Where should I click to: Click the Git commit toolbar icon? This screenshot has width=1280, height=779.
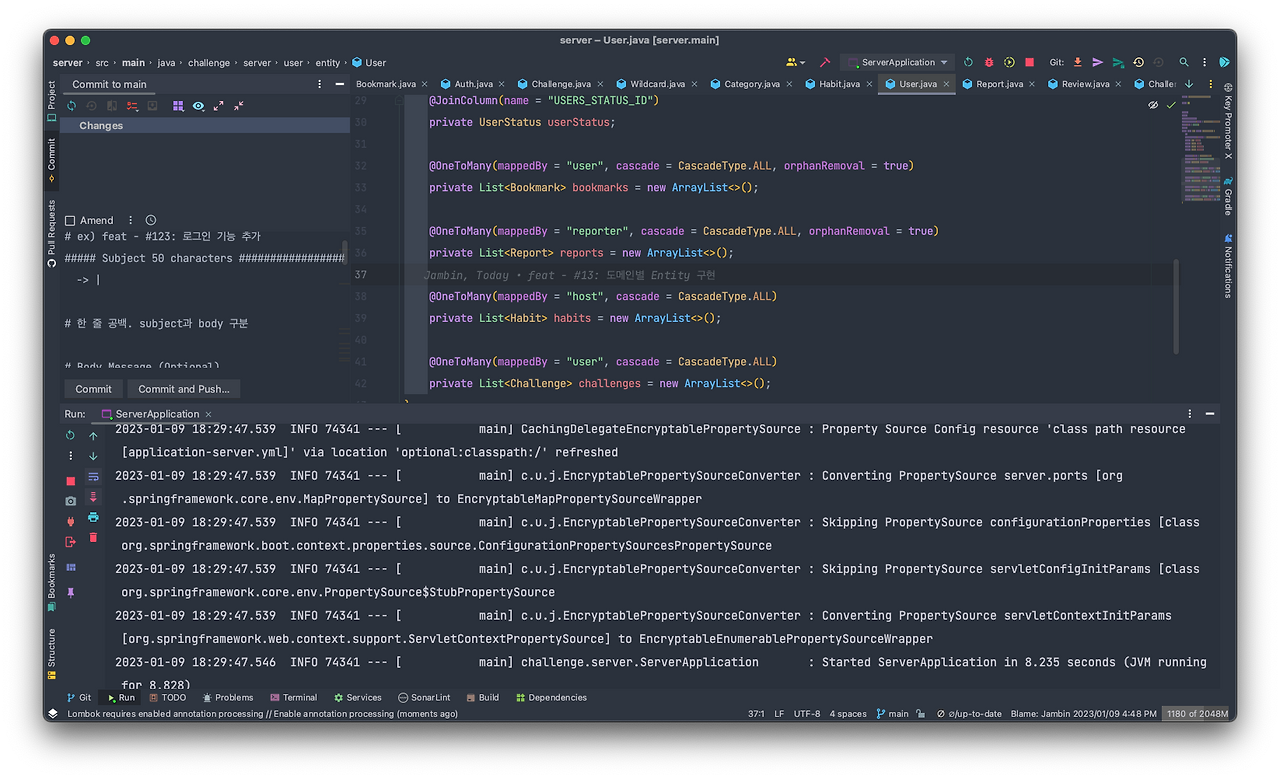pos(1098,62)
